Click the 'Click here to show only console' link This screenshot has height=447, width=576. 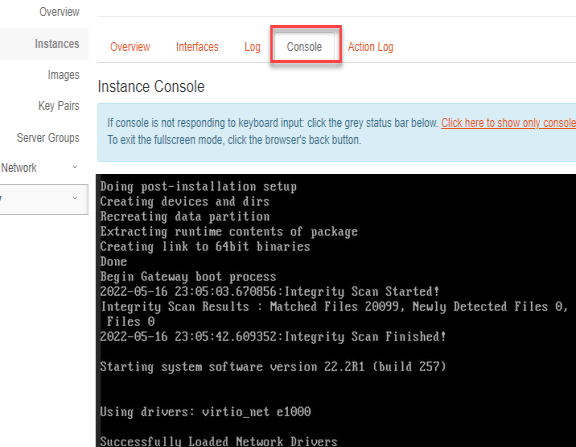point(508,123)
